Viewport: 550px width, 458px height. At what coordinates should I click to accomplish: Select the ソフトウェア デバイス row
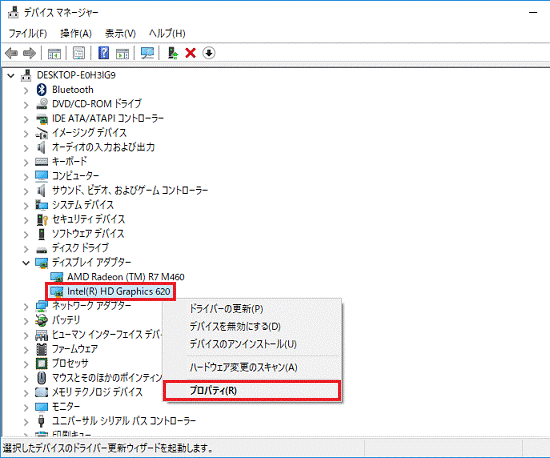tap(88, 234)
